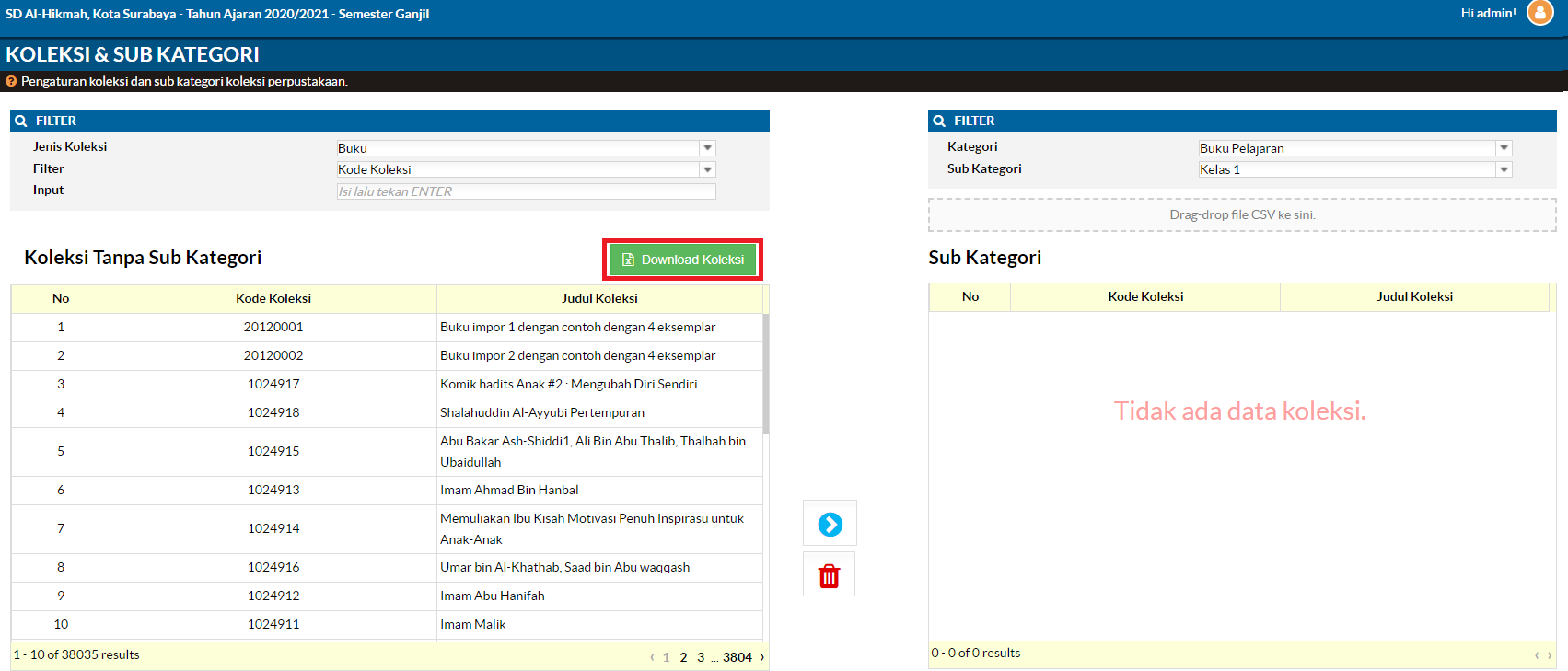Screen dimensions: 1568x671
Task: Click the right table Kode Koleksi header
Action: pos(1145,296)
